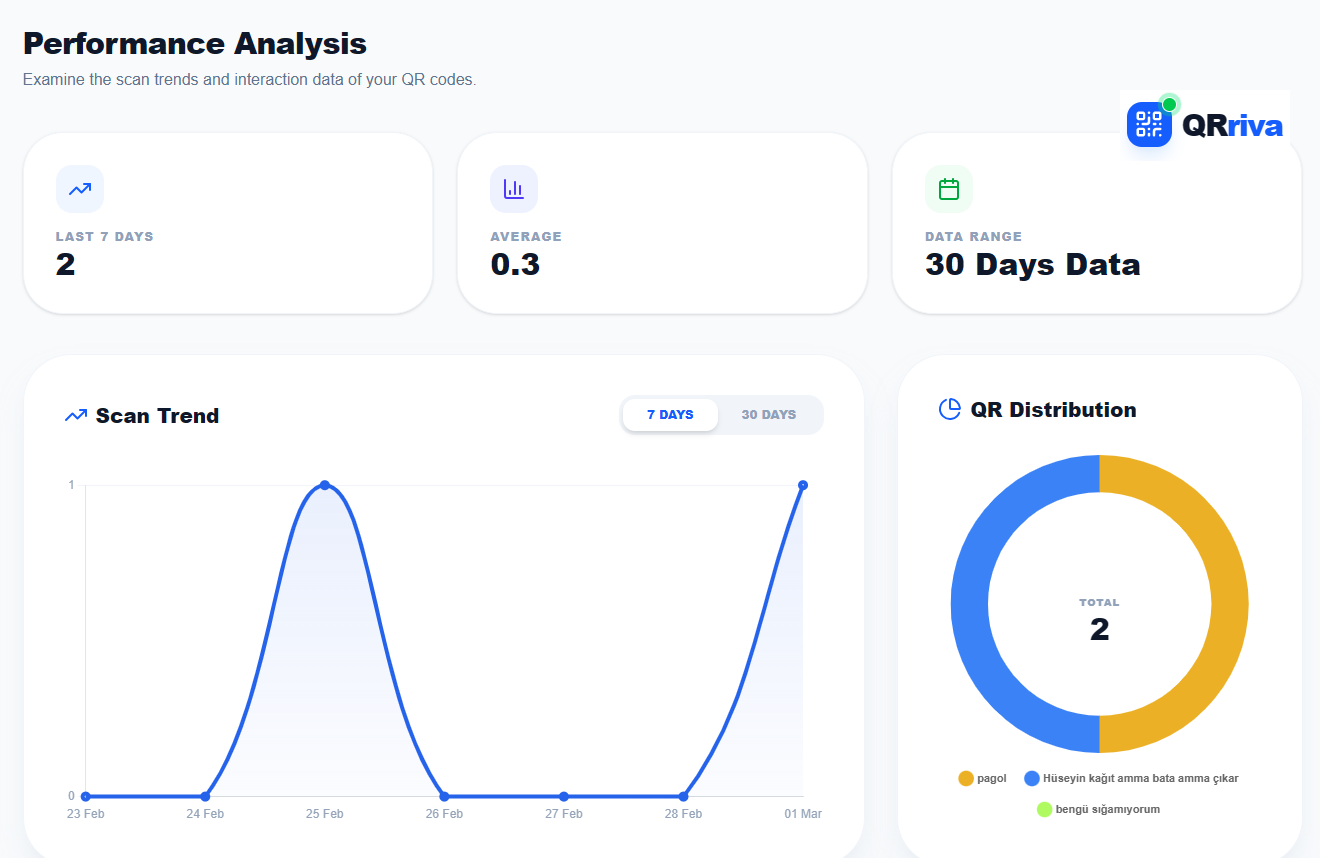Screen dimensions: 1320x858
Task: Click the 25 Feb peak data point
Action: click(325, 485)
